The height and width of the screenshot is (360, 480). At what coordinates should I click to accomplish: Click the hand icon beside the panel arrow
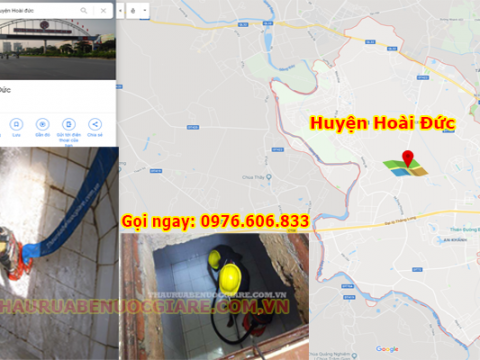pyautogui.click(x=133, y=11)
